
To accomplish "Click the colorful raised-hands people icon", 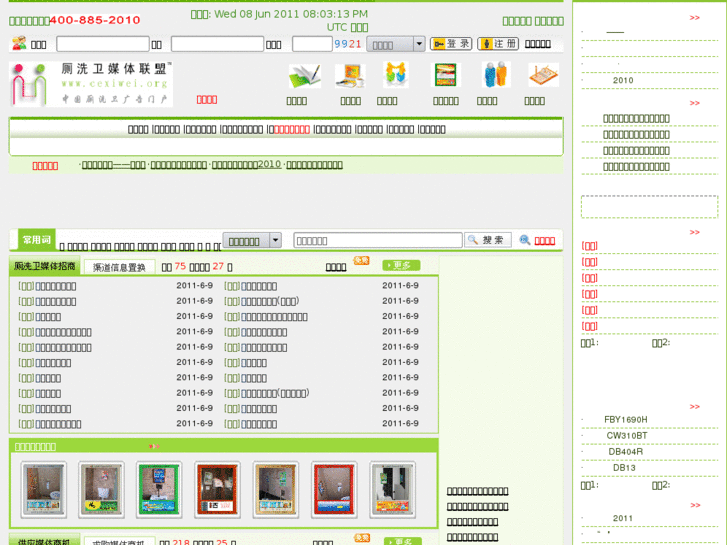I will [395, 75].
